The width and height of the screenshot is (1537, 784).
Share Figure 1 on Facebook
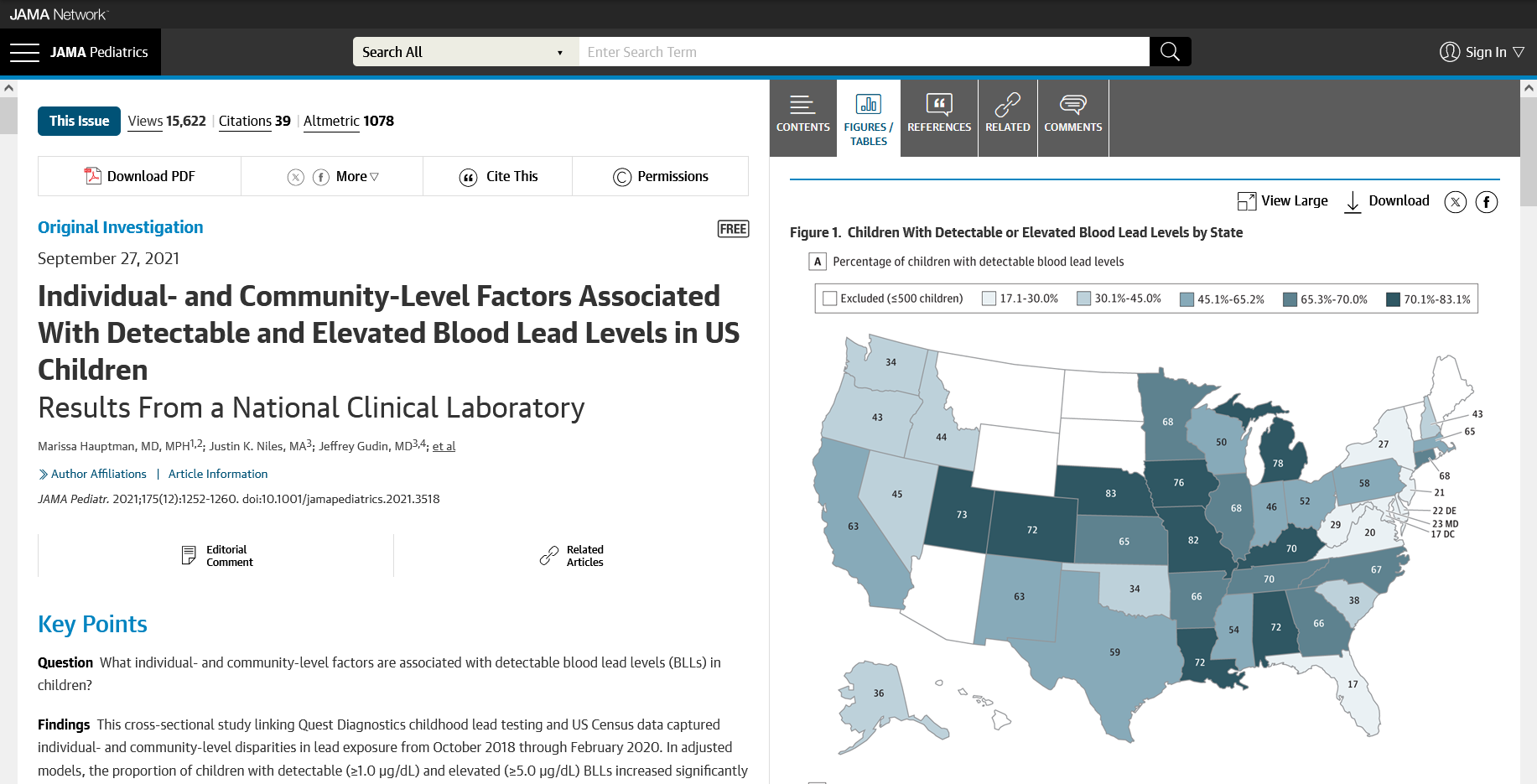[1486, 202]
